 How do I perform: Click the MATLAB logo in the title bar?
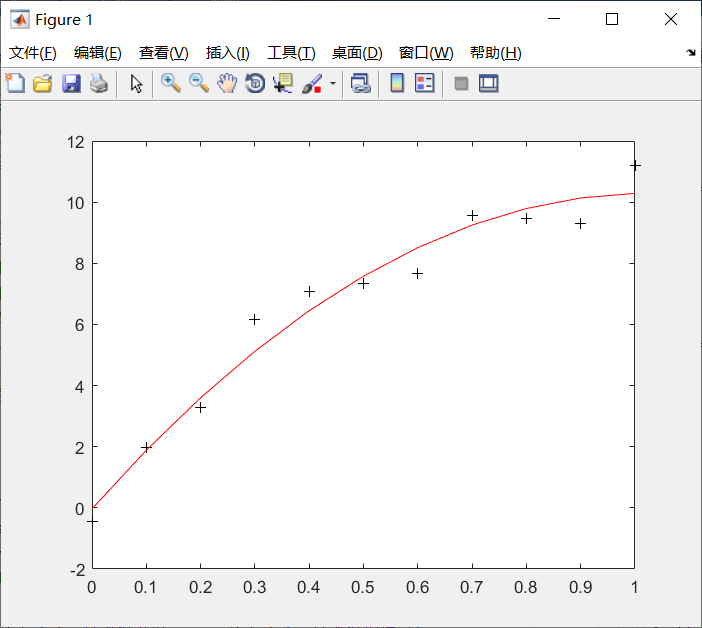coord(20,19)
